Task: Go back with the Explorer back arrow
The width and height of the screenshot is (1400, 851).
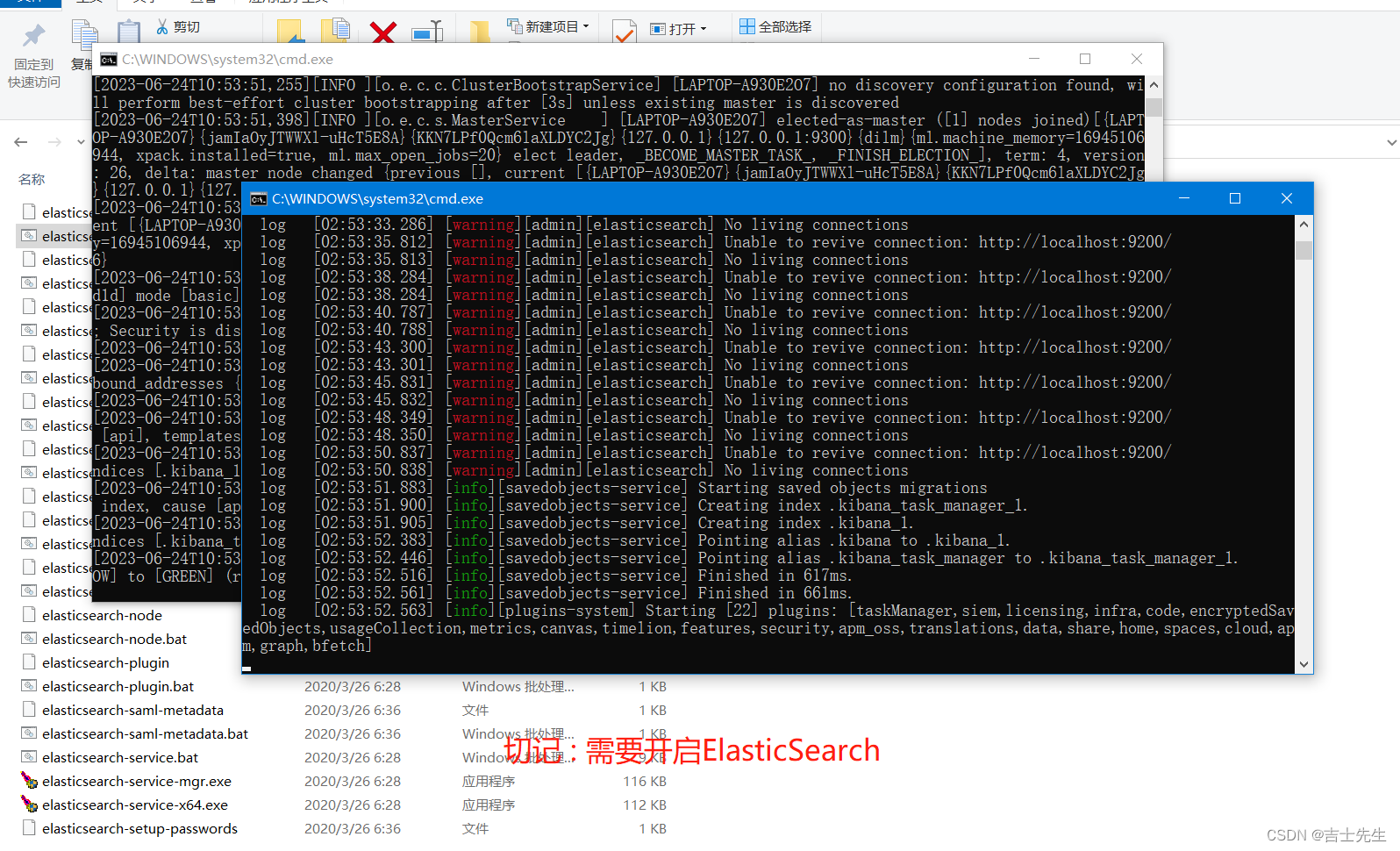Action: coord(21,141)
